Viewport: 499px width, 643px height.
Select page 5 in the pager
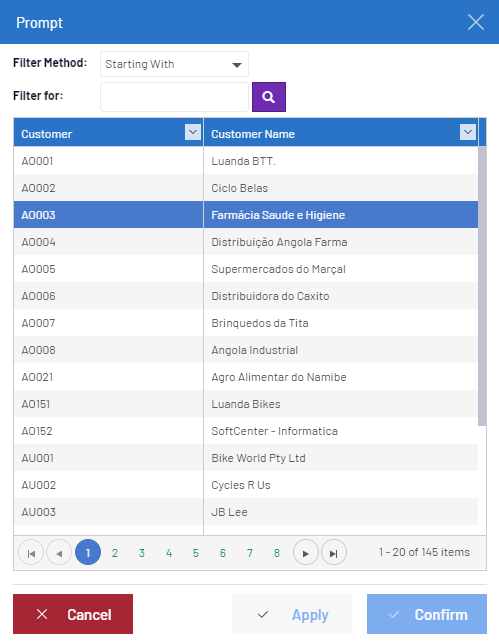196,553
